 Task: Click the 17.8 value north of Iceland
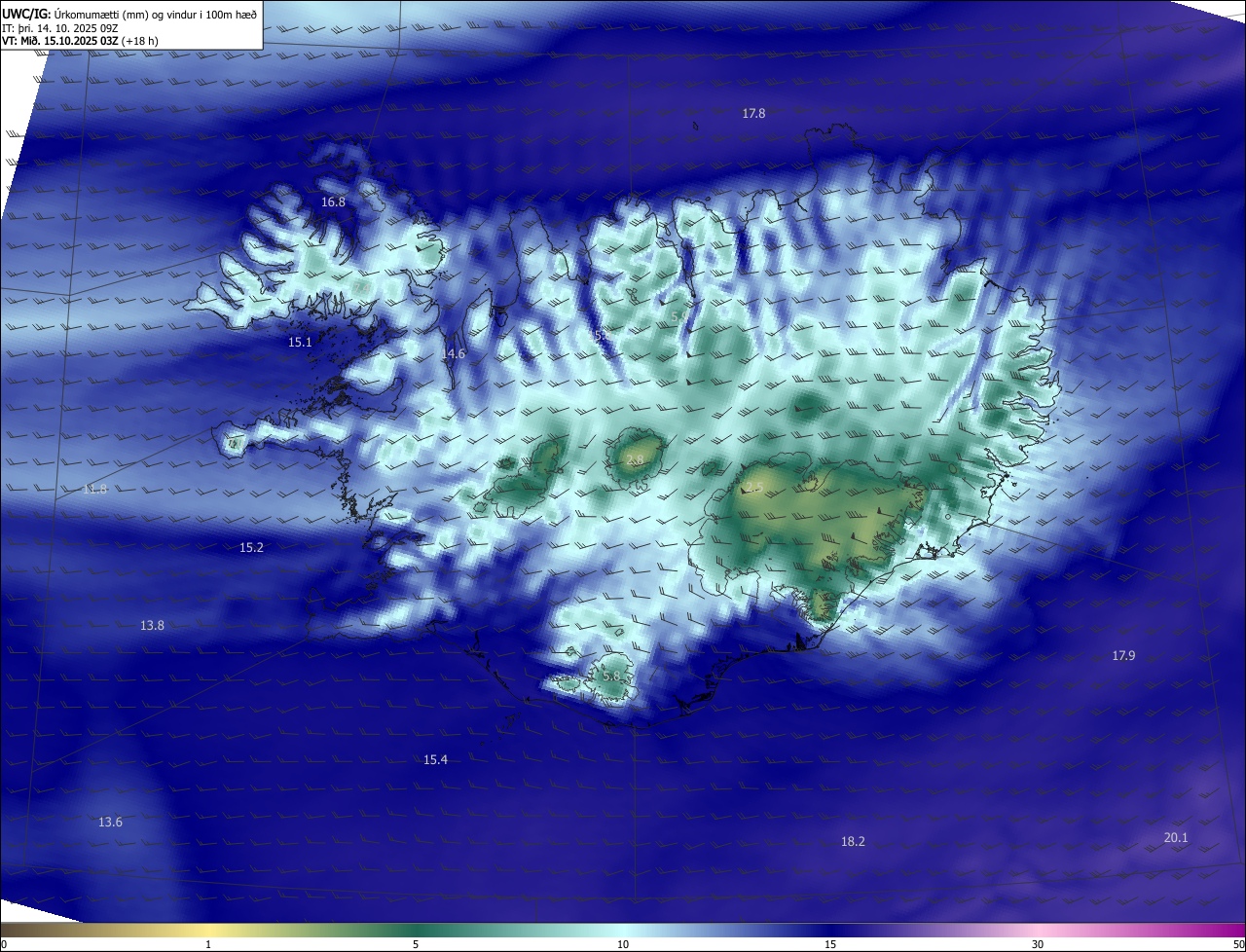coord(753,114)
